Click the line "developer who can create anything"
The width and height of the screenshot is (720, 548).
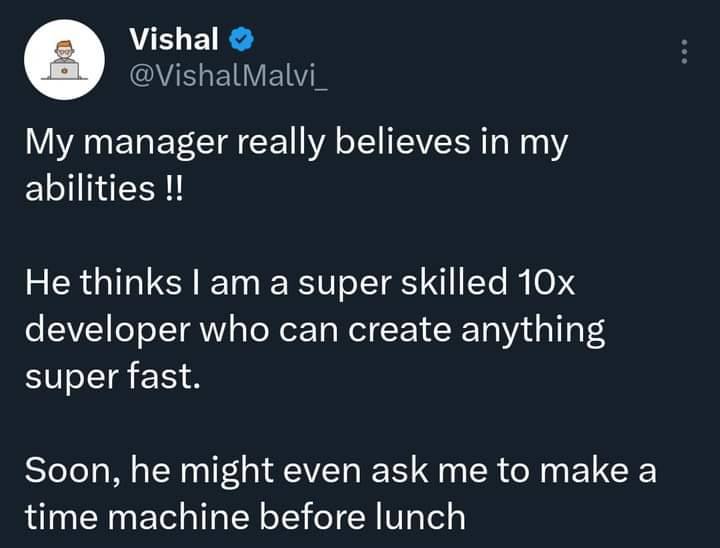tap(315, 331)
